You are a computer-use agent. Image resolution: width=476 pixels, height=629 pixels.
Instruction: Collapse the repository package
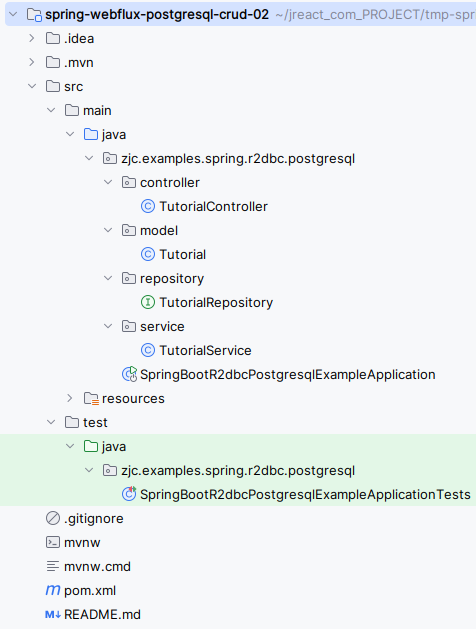(x=108, y=278)
